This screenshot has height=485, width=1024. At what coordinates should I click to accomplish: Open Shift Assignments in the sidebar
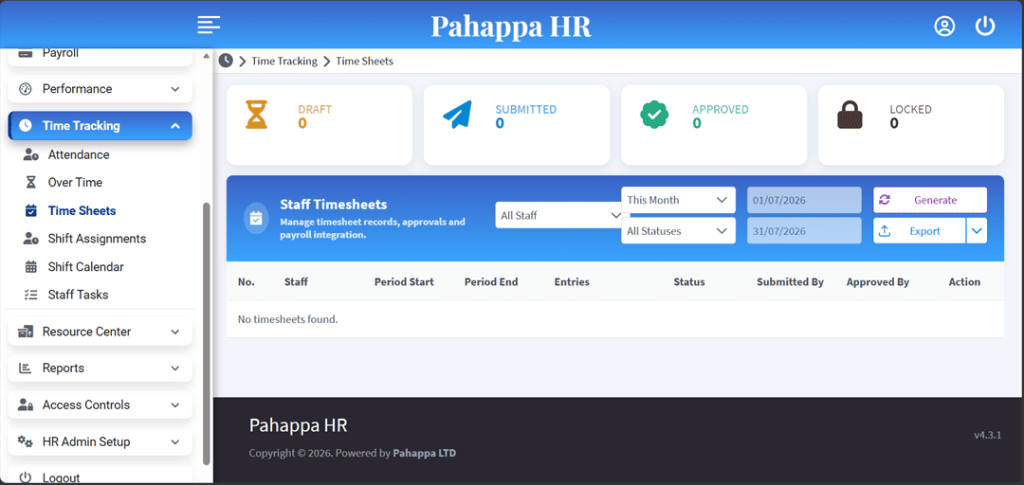pos(97,239)
